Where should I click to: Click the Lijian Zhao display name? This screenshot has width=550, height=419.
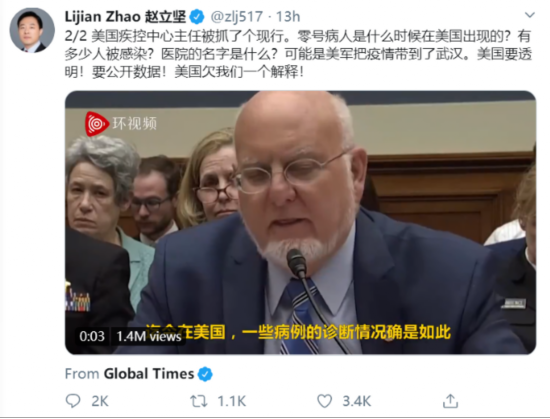[x=126, y=16]
